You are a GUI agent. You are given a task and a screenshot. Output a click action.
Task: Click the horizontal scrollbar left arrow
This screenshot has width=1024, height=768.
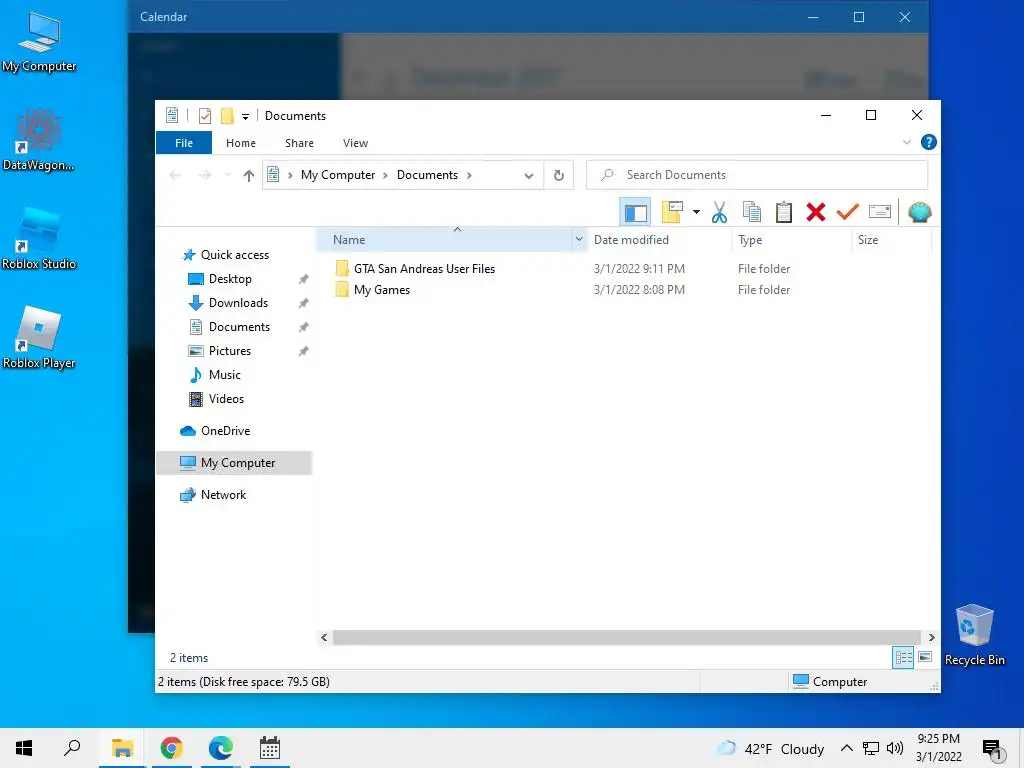(324, 637)
